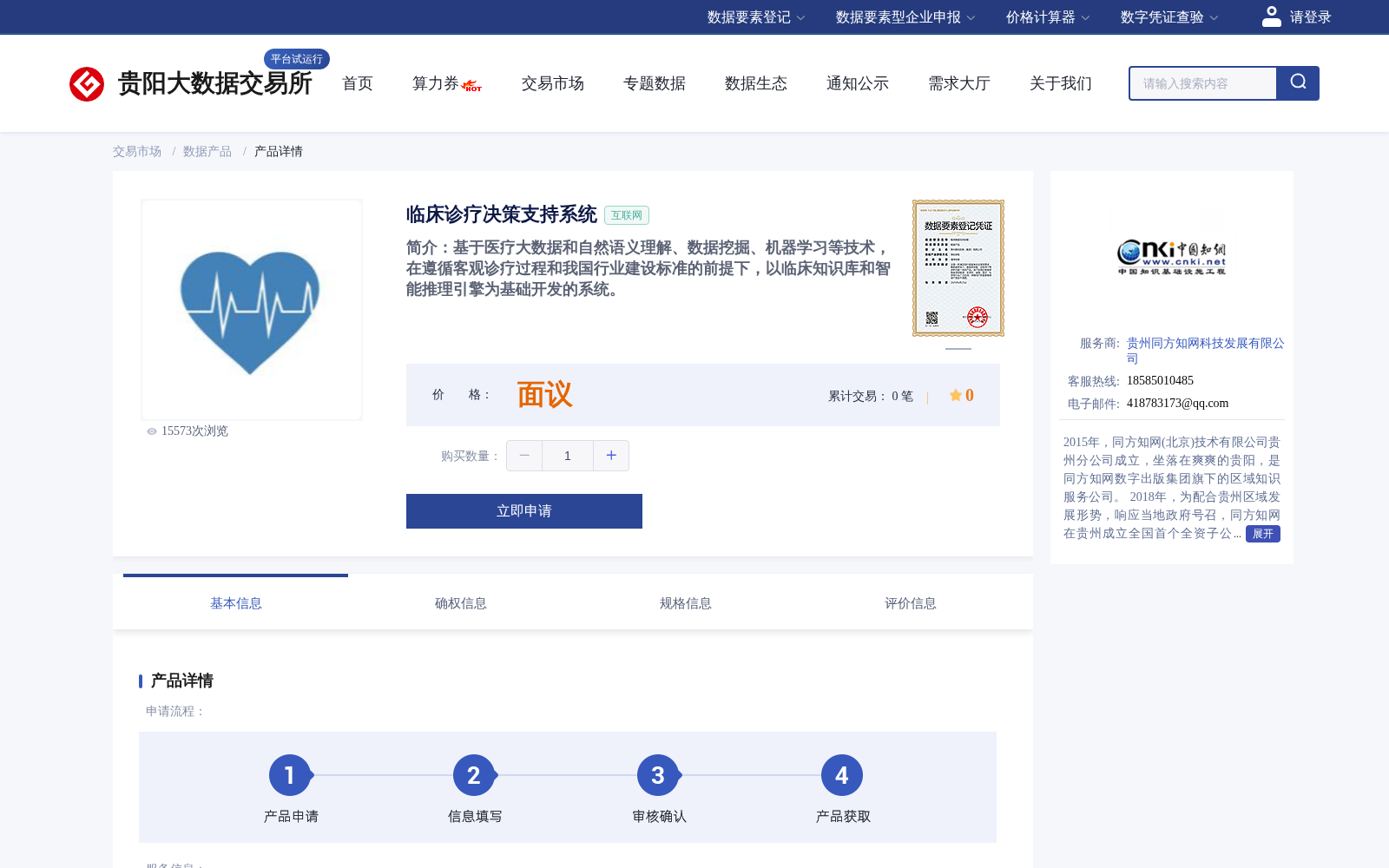Click hotline number 18585010485
Viewport: 1389px width, 868px height.
tap(1160, 381)
